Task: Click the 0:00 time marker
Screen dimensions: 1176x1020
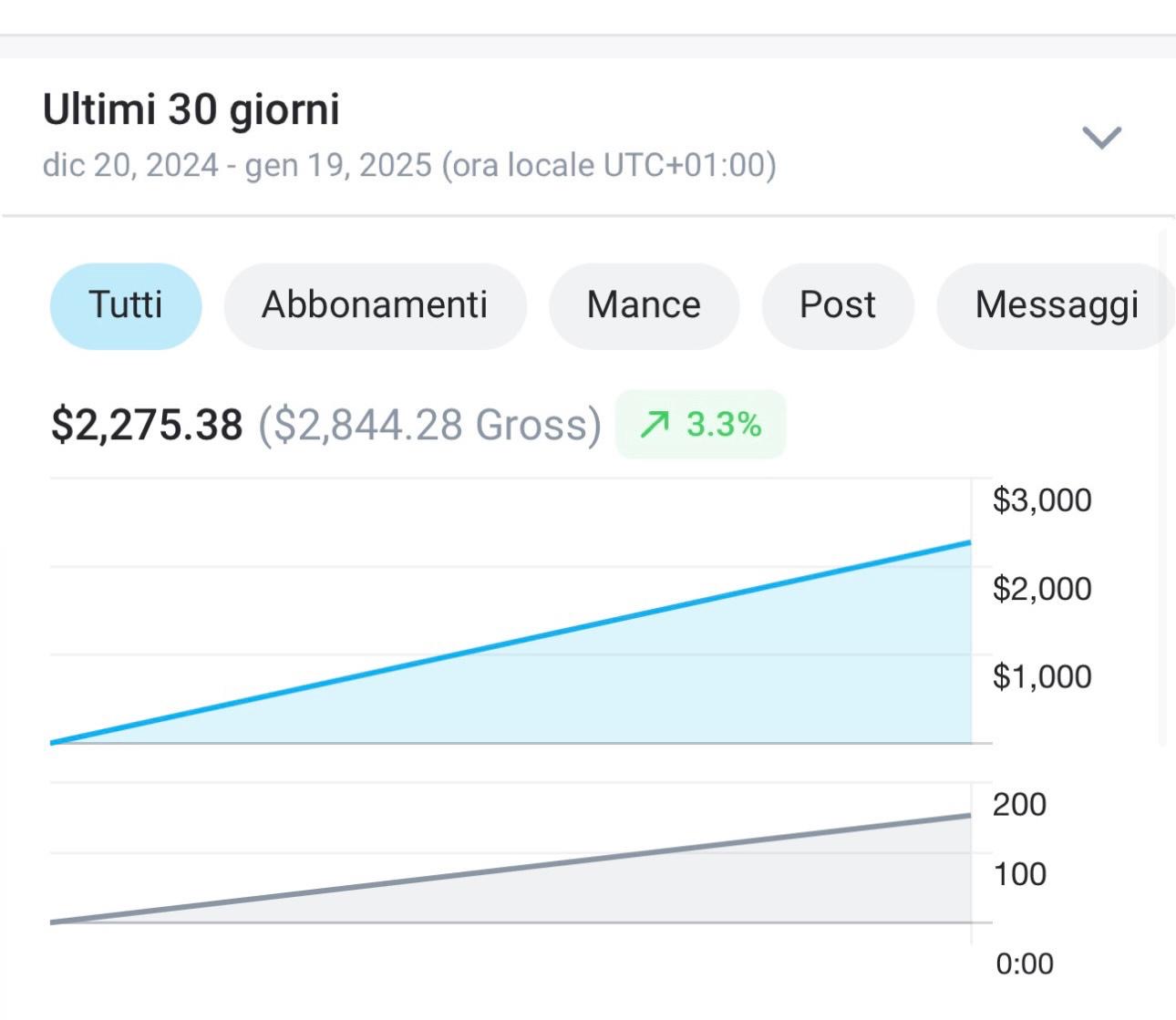Action: click(1024, 963)
